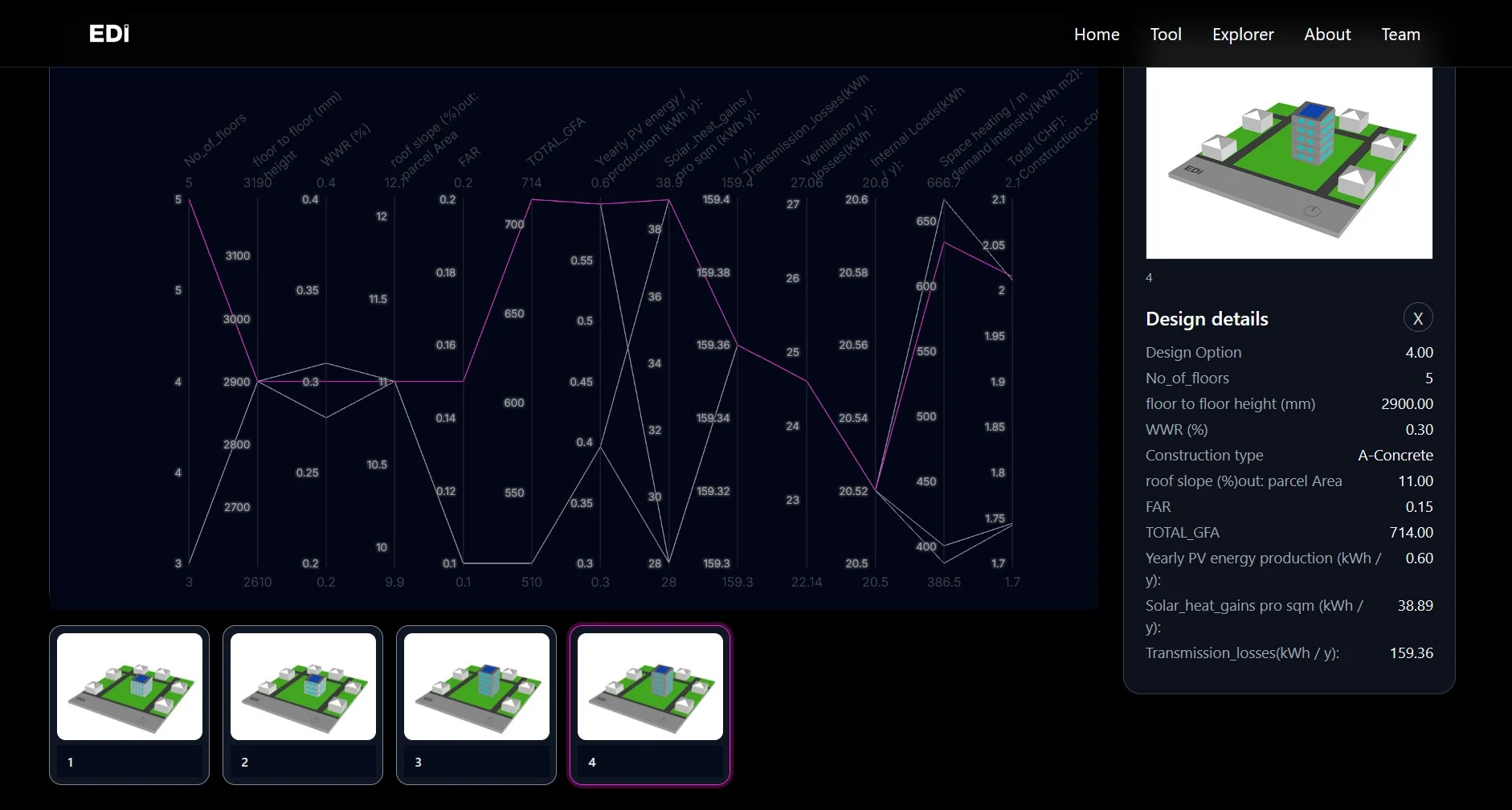Viewport: 1512px width, 810px height.
Task: Select design option 1 thumbnail
Action: (x=129, y=686)
